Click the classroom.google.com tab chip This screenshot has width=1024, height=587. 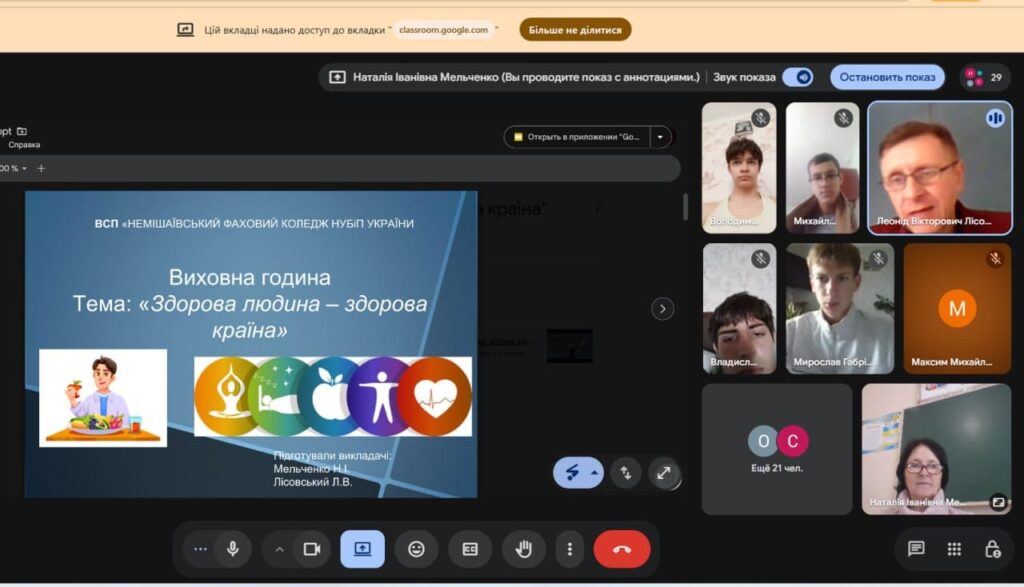(443, 30)
